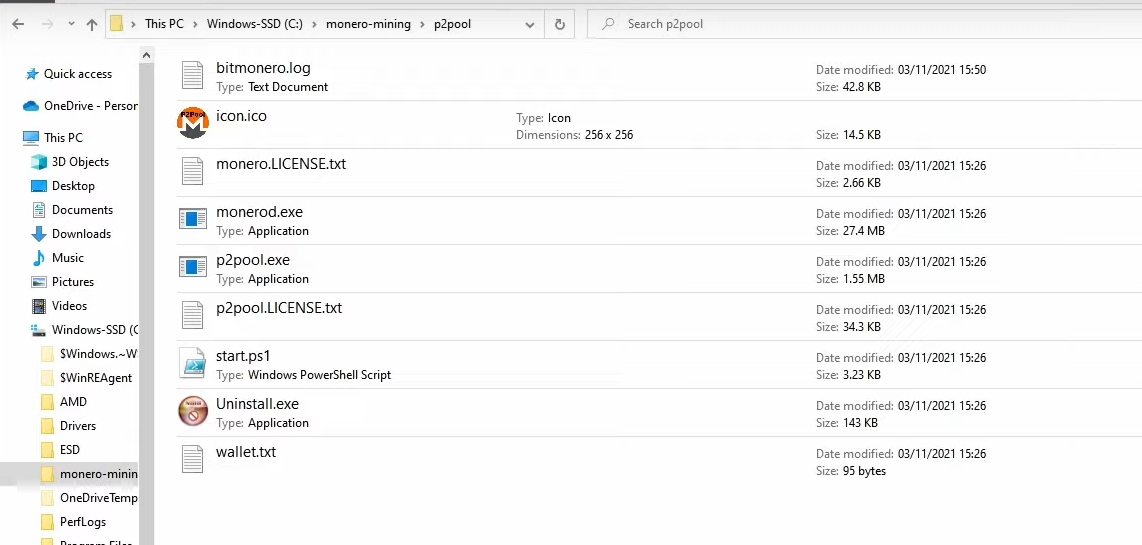Image resolution: width=1142 pixels, height=545 pixels.
Task: Select the start.ps1 file name
Action: tap(243, 357)
